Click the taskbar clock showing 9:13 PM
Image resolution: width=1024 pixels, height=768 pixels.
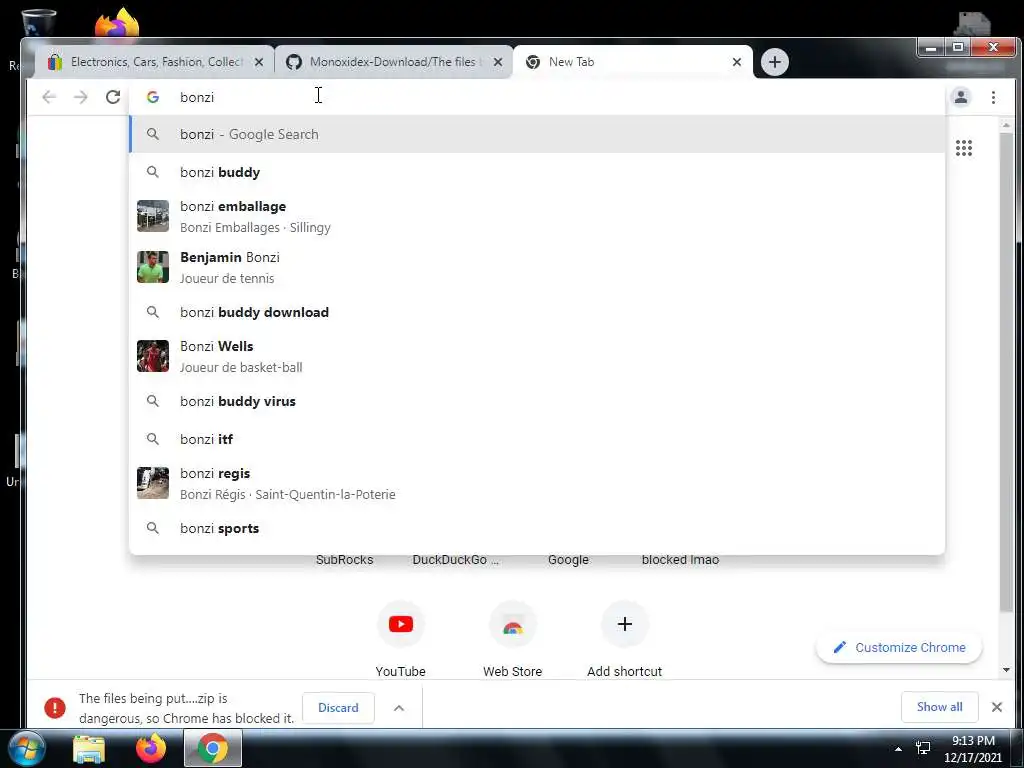pyautogui.click(x=973, y=749)
